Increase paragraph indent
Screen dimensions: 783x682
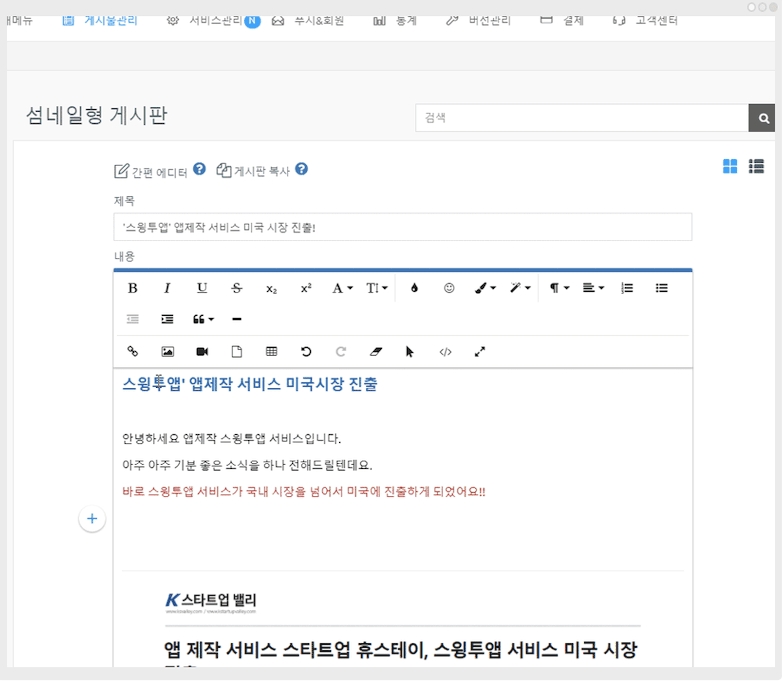click(167, 319)
